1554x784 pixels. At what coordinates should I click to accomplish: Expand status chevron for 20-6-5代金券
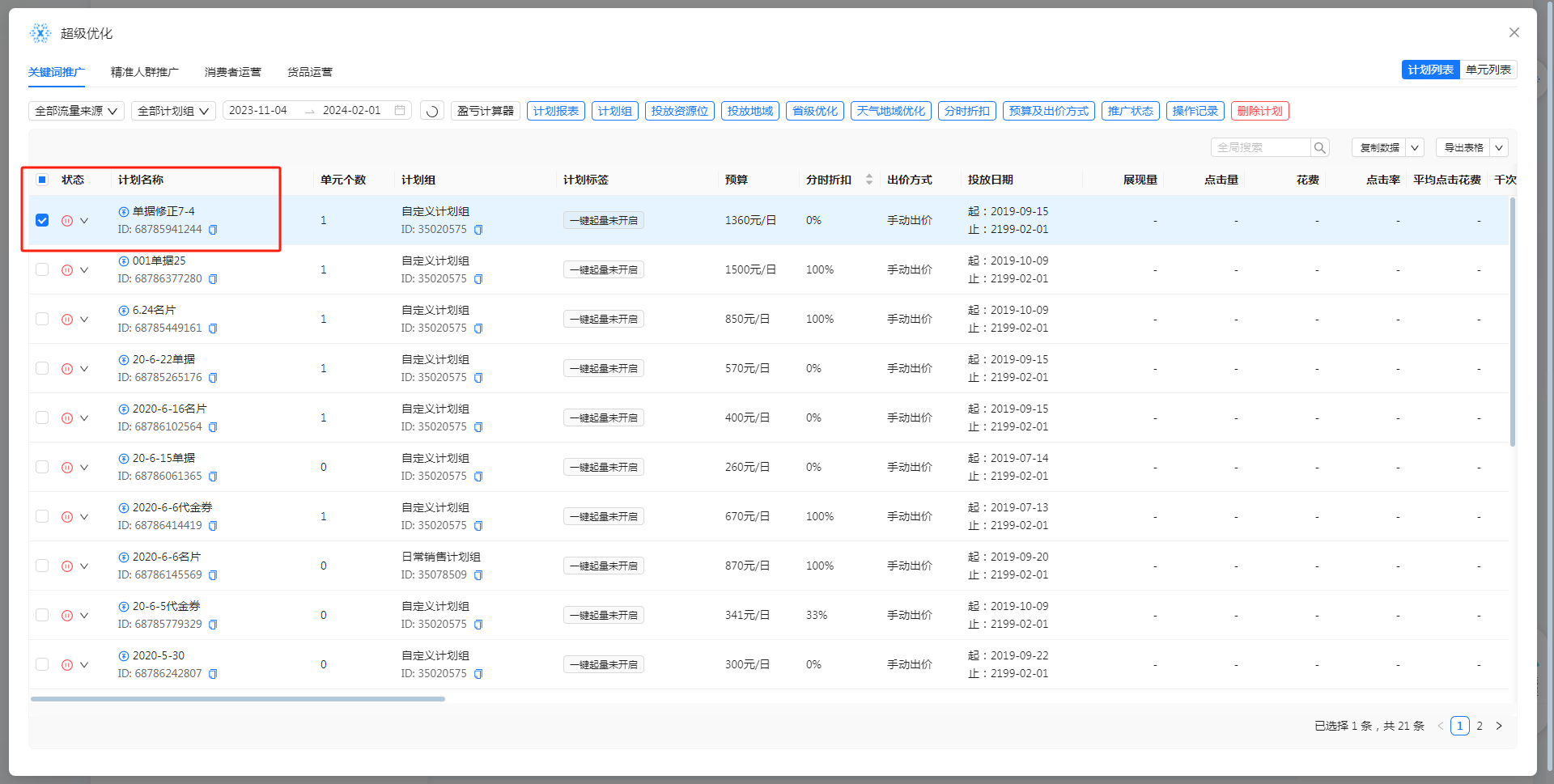click(x=84, y=616)
